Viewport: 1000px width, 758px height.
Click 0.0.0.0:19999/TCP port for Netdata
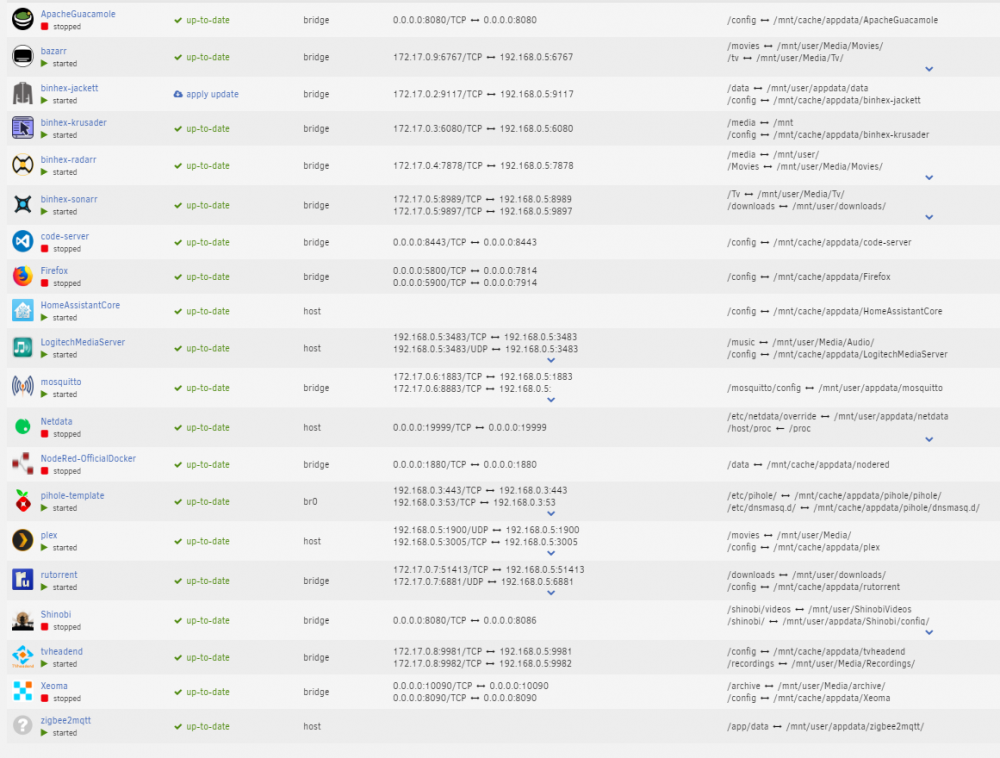[432, 428]
